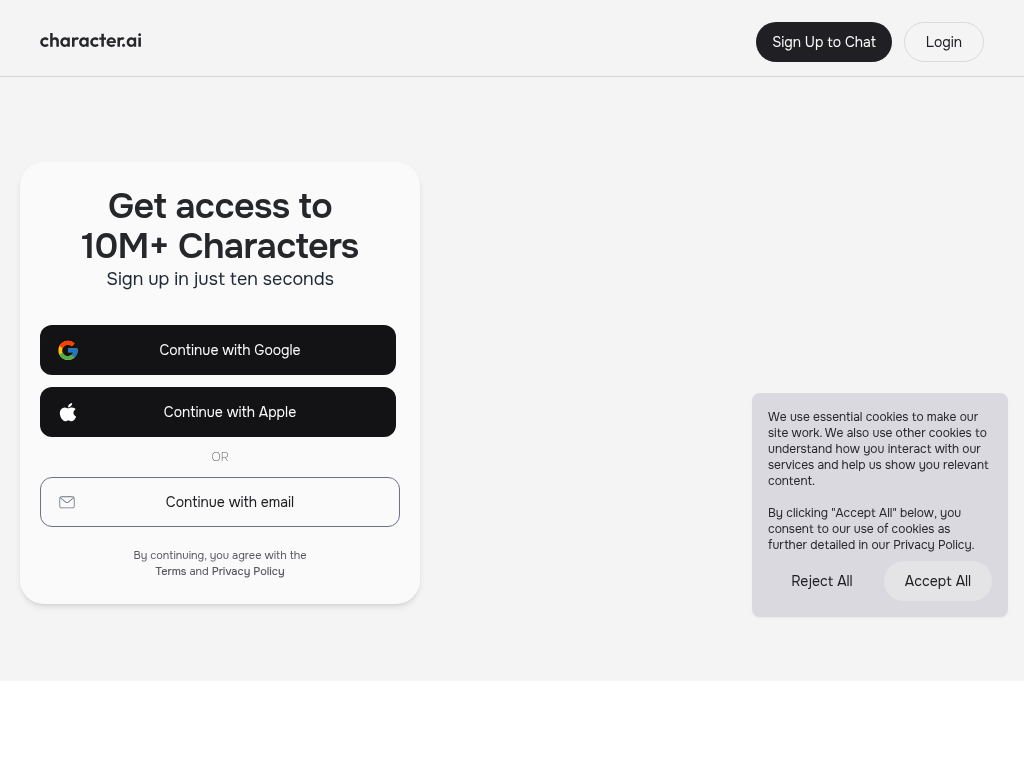Image resolution: width=1024 pixels, height=768 pixels.
Task: Open the Login page from header
Action: [x=944, y=42]
